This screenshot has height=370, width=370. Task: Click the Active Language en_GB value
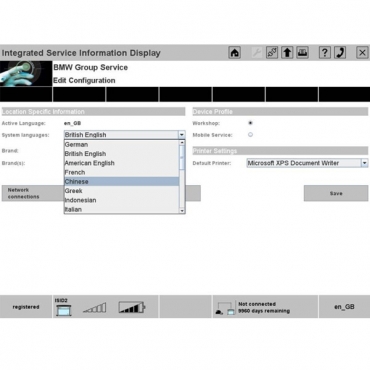click(x=72, y=123)
